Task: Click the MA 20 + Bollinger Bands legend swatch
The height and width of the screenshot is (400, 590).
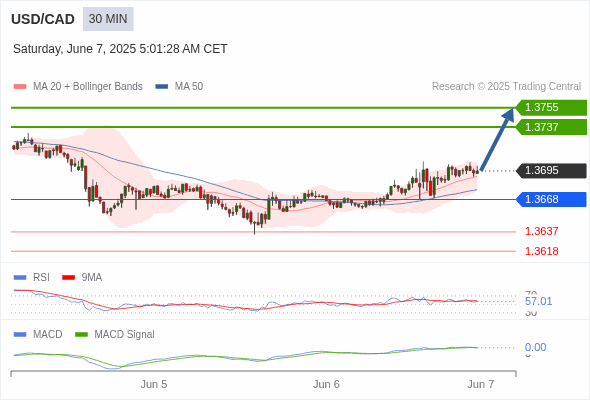Action: click(x=20, y=87)
